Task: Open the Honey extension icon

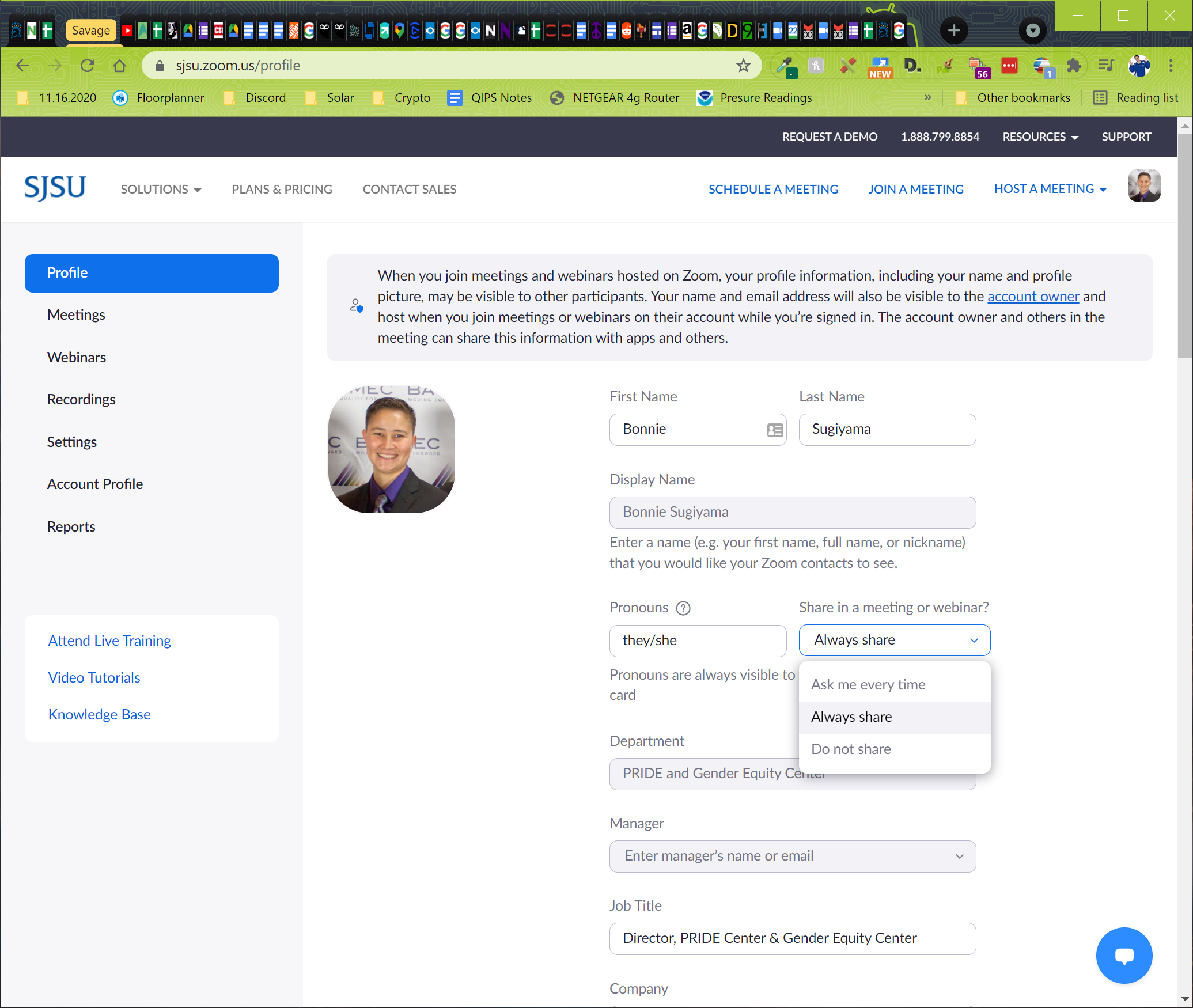Action: (x=816, y=65)
